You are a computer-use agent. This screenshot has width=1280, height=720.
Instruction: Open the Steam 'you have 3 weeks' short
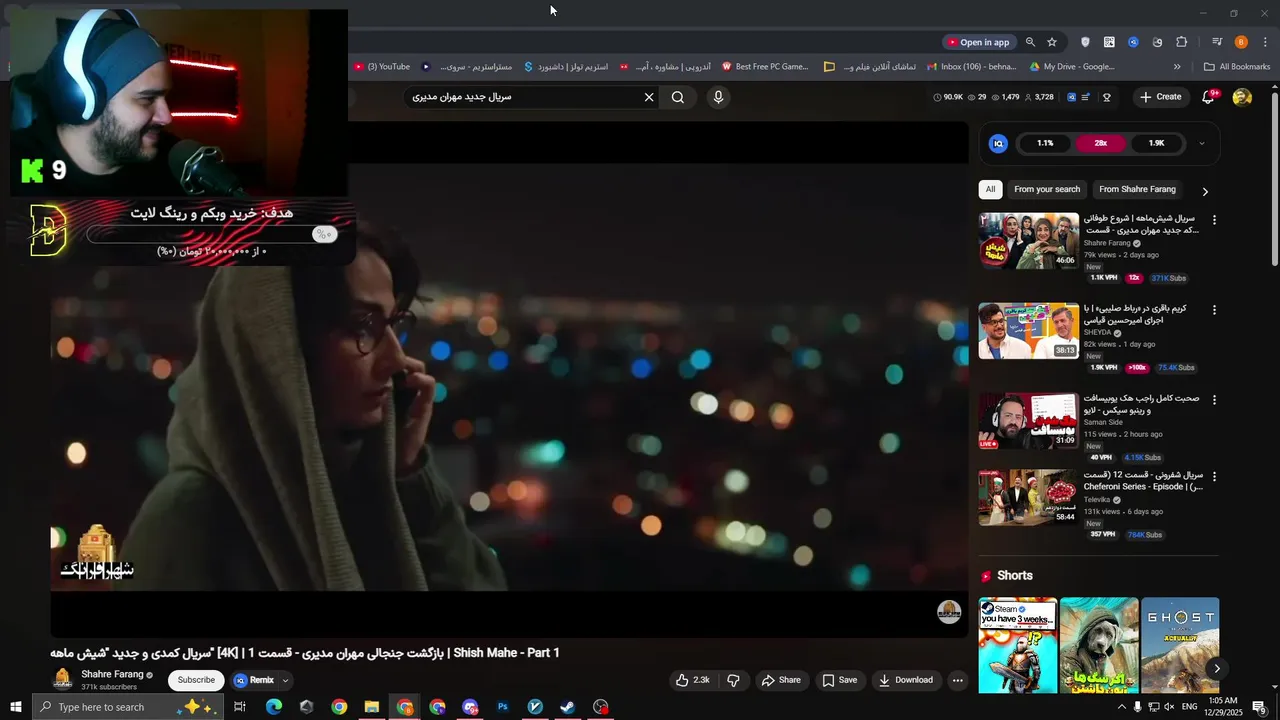pos(1018,645)
